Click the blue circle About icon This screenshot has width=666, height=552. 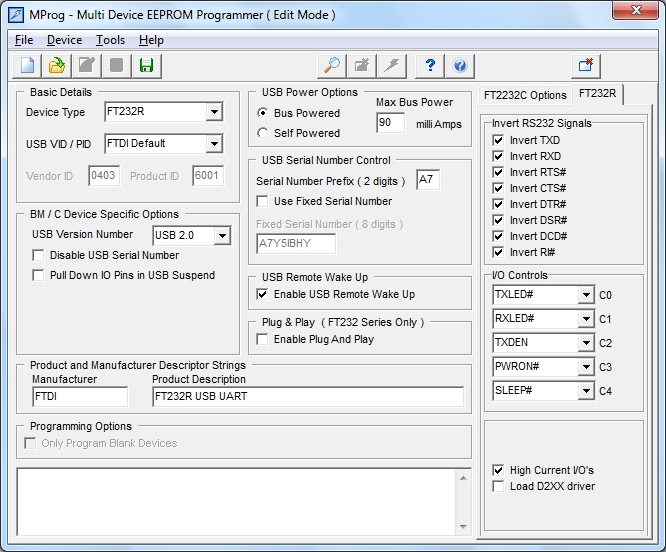460,66
